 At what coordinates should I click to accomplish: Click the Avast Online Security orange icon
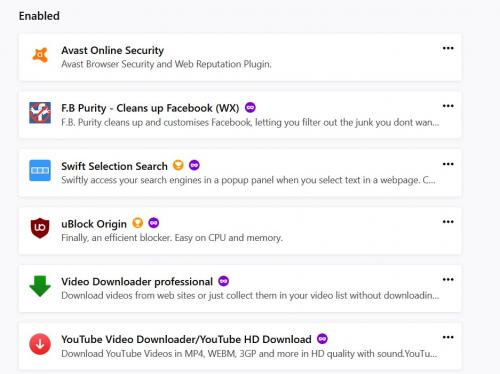[40, 55]
